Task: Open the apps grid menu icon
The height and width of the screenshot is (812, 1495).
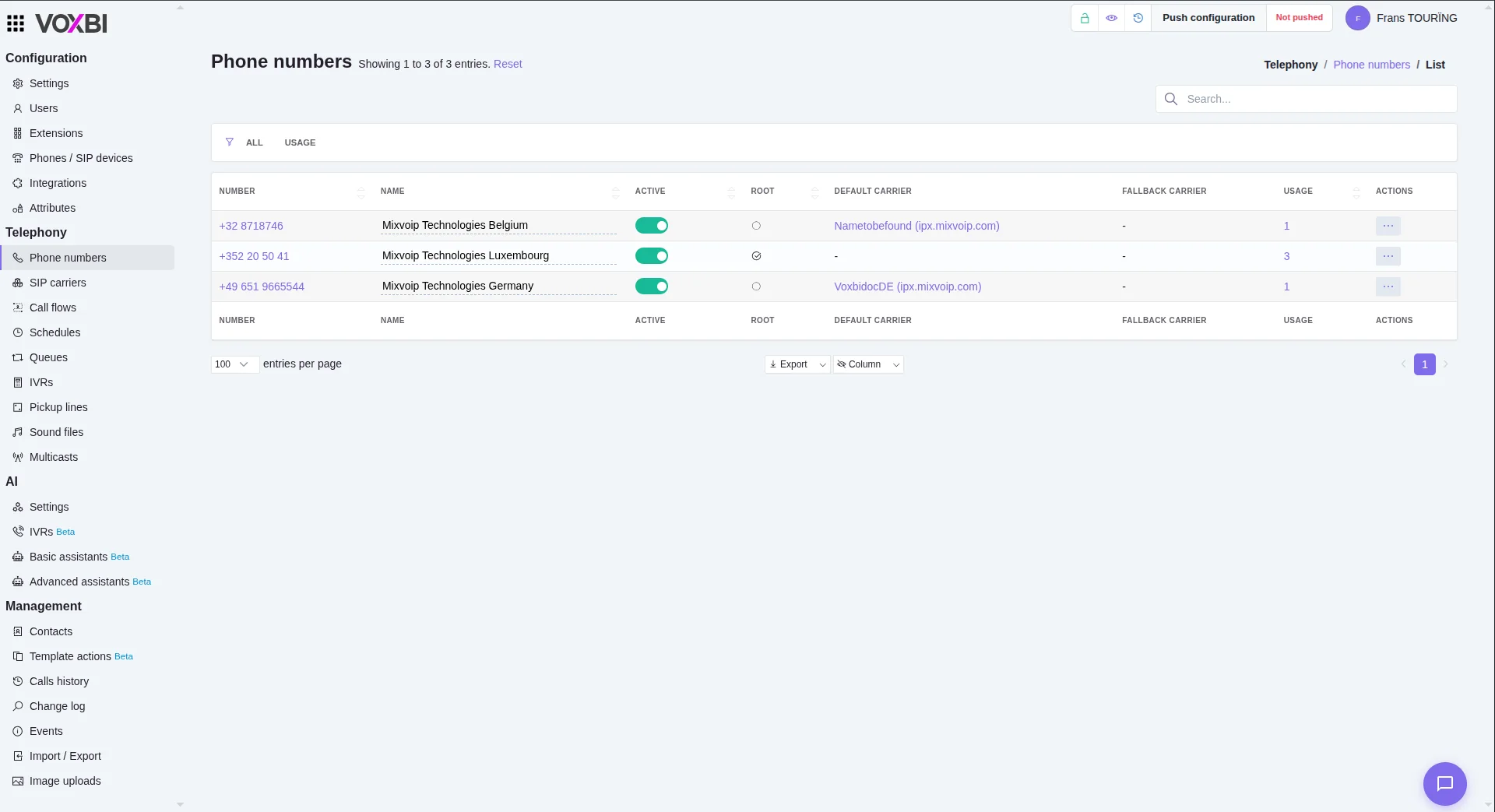Action: (16, 23)
